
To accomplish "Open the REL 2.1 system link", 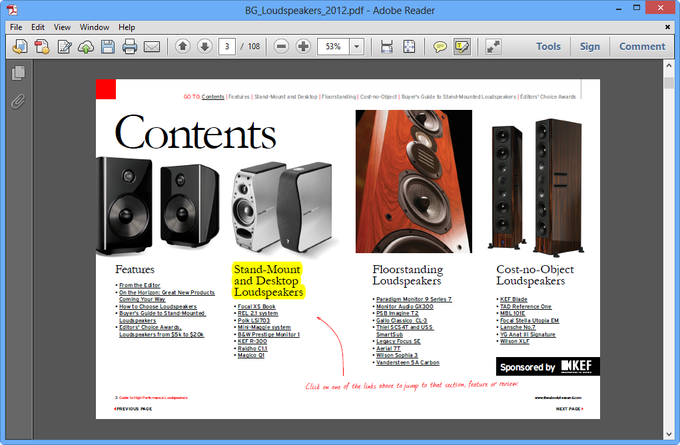I will click(258, 314).
